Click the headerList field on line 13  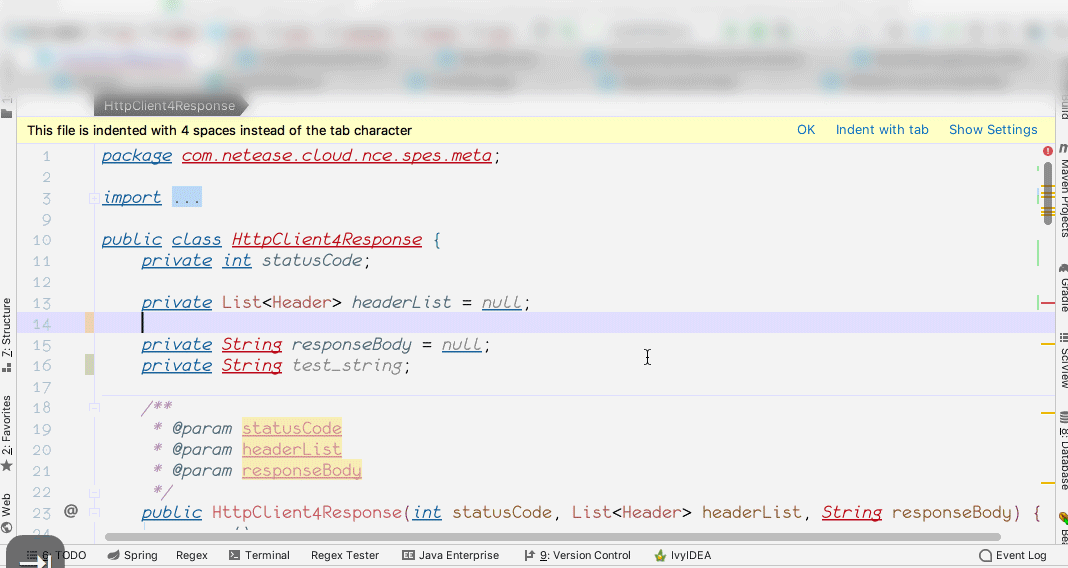[x=401, y=302]
